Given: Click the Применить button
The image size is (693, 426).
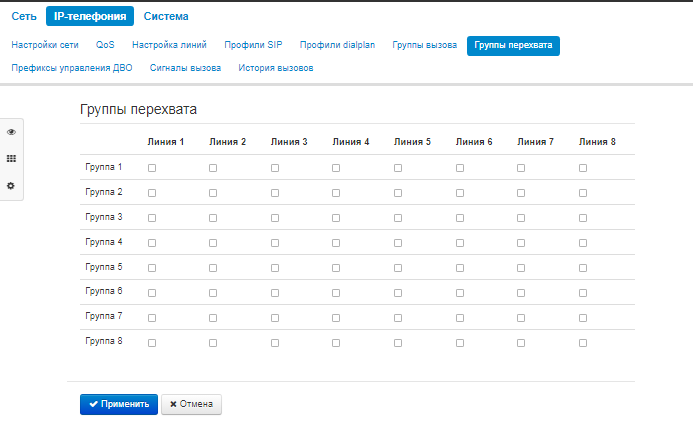Looking at the screenshot, I should pos(118,404).
